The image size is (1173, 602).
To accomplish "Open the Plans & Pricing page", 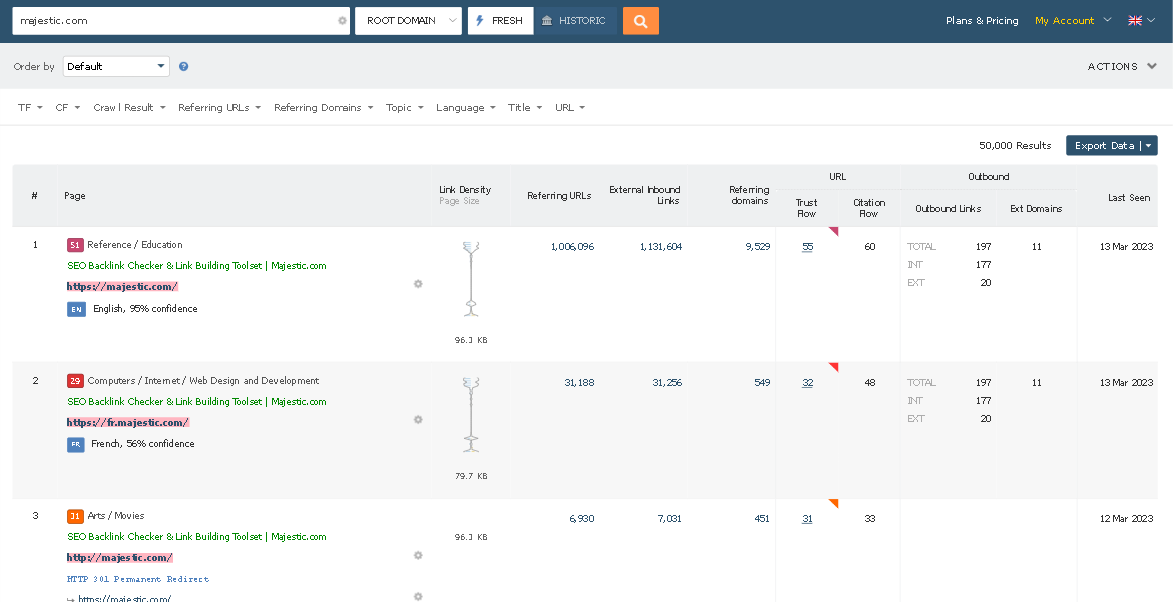I will (982, 20).
